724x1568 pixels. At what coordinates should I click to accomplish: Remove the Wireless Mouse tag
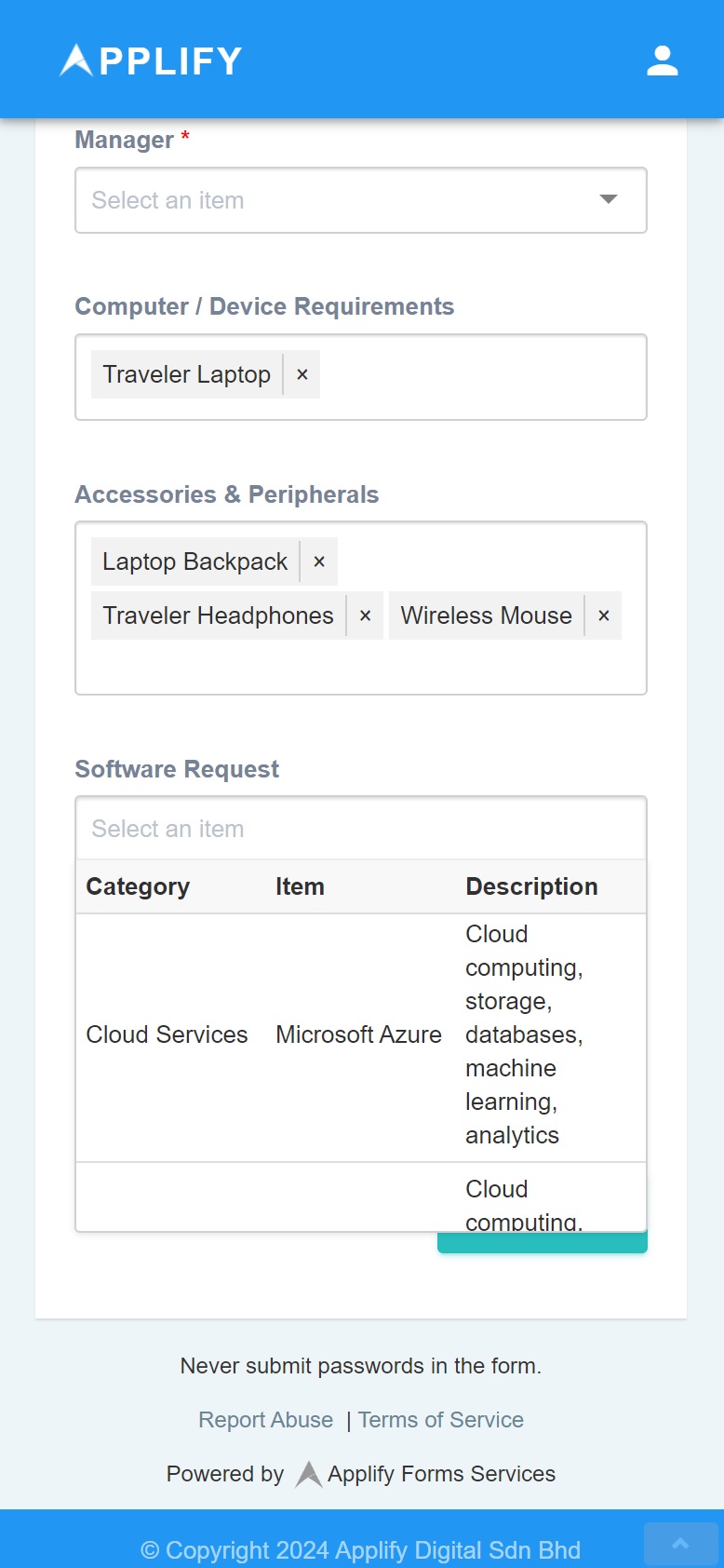click(604, 615)
